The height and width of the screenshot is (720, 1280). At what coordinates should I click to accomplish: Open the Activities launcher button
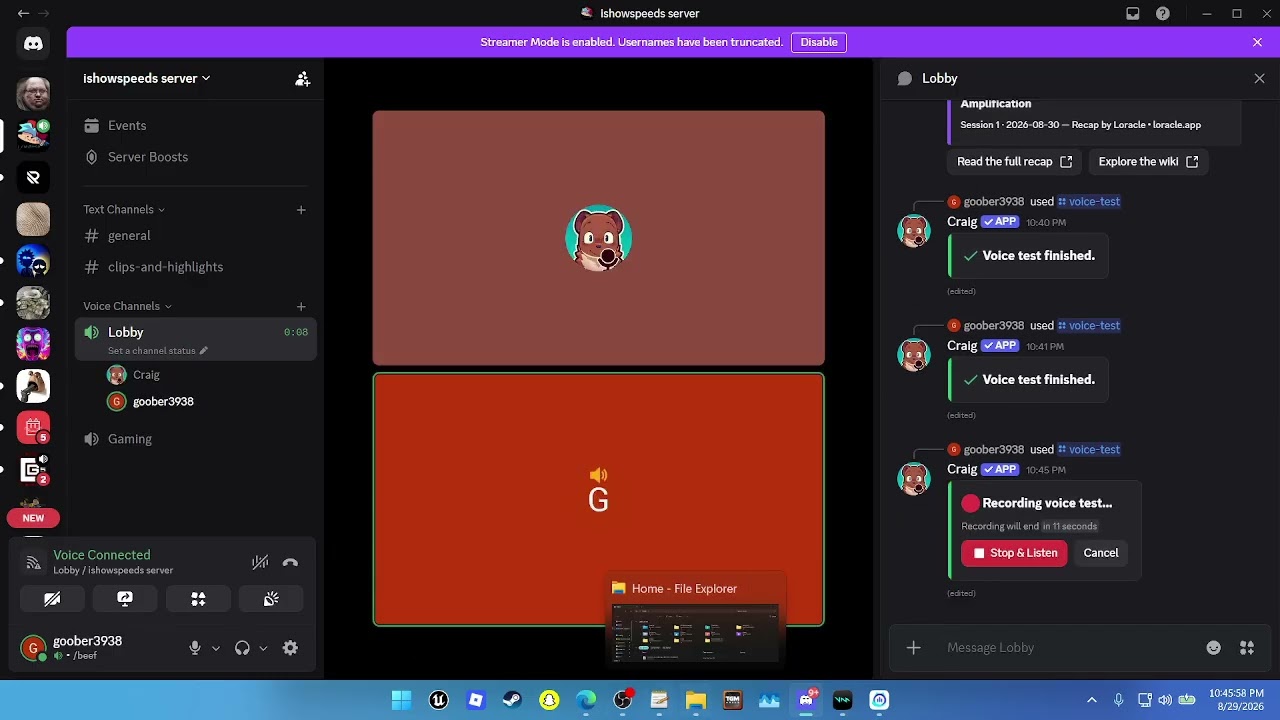pyautogui.click(x=198, y=599)
